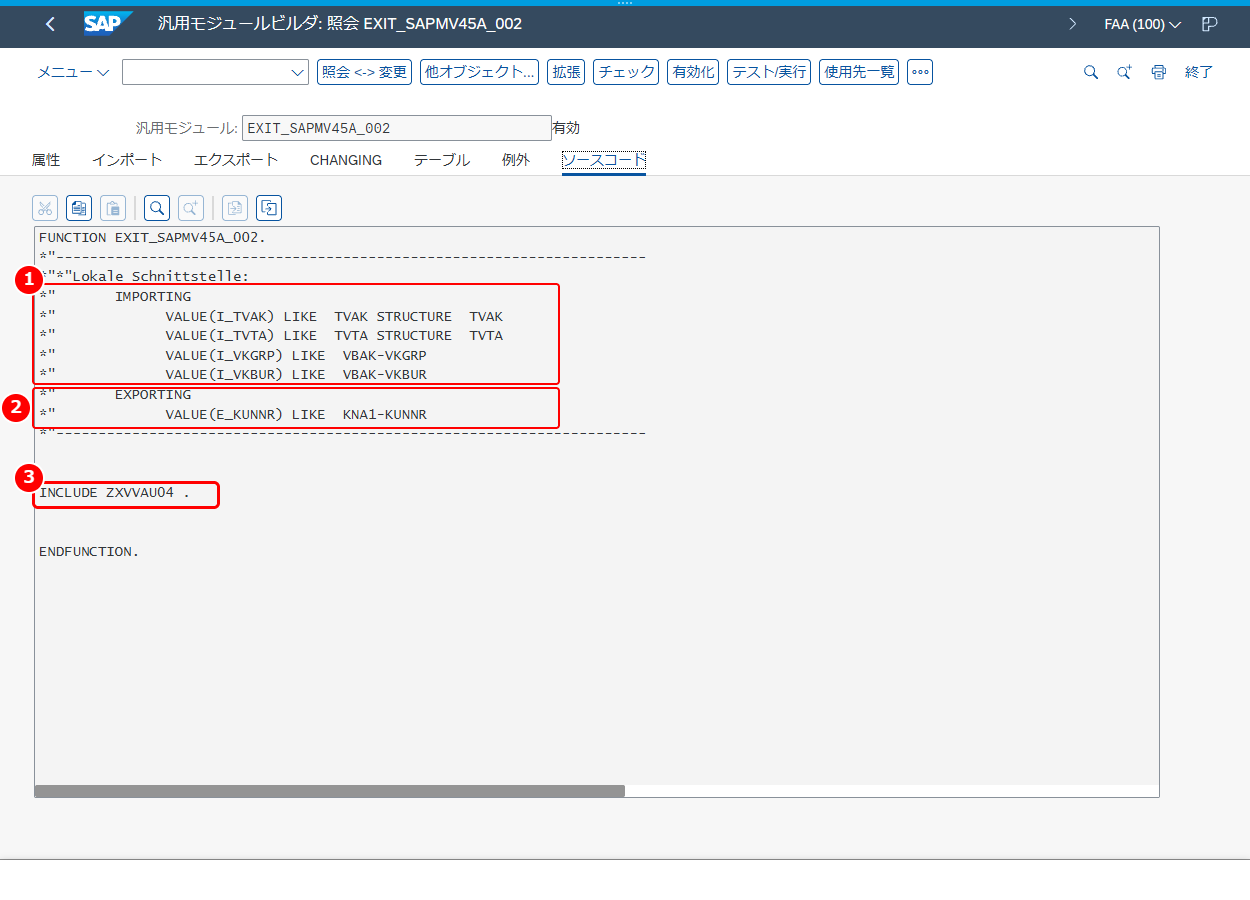This screenshot has height=900, width=1250.
Task: Select the ソースコード tab
Action: click(x=604, y=160)
